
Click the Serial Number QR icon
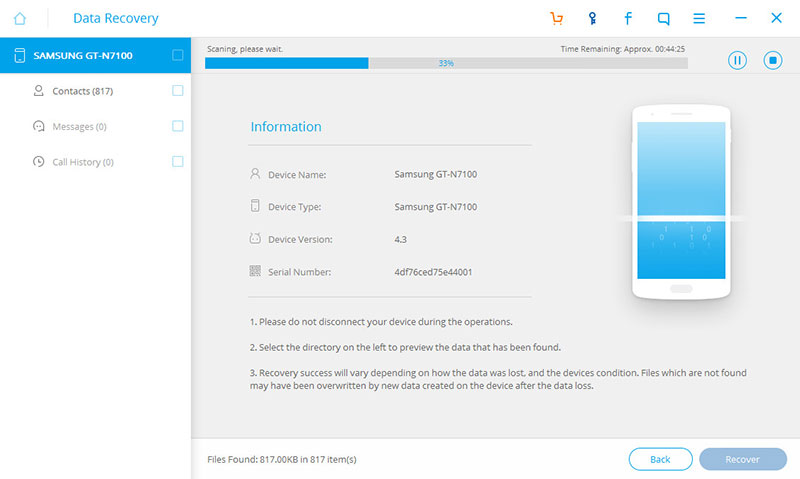coord(255,271)
